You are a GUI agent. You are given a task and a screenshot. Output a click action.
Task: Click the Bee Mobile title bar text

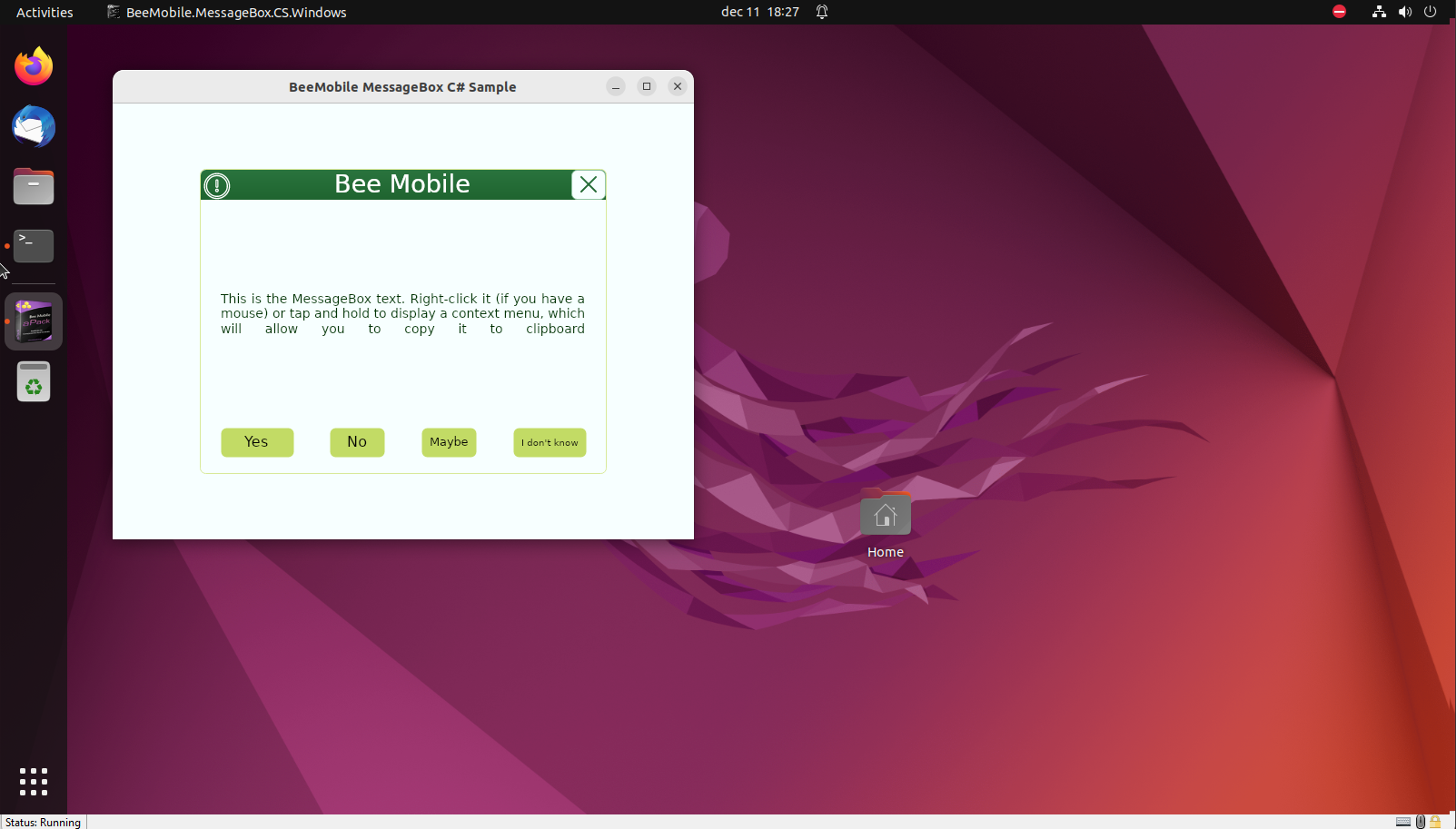pos(402,184)
